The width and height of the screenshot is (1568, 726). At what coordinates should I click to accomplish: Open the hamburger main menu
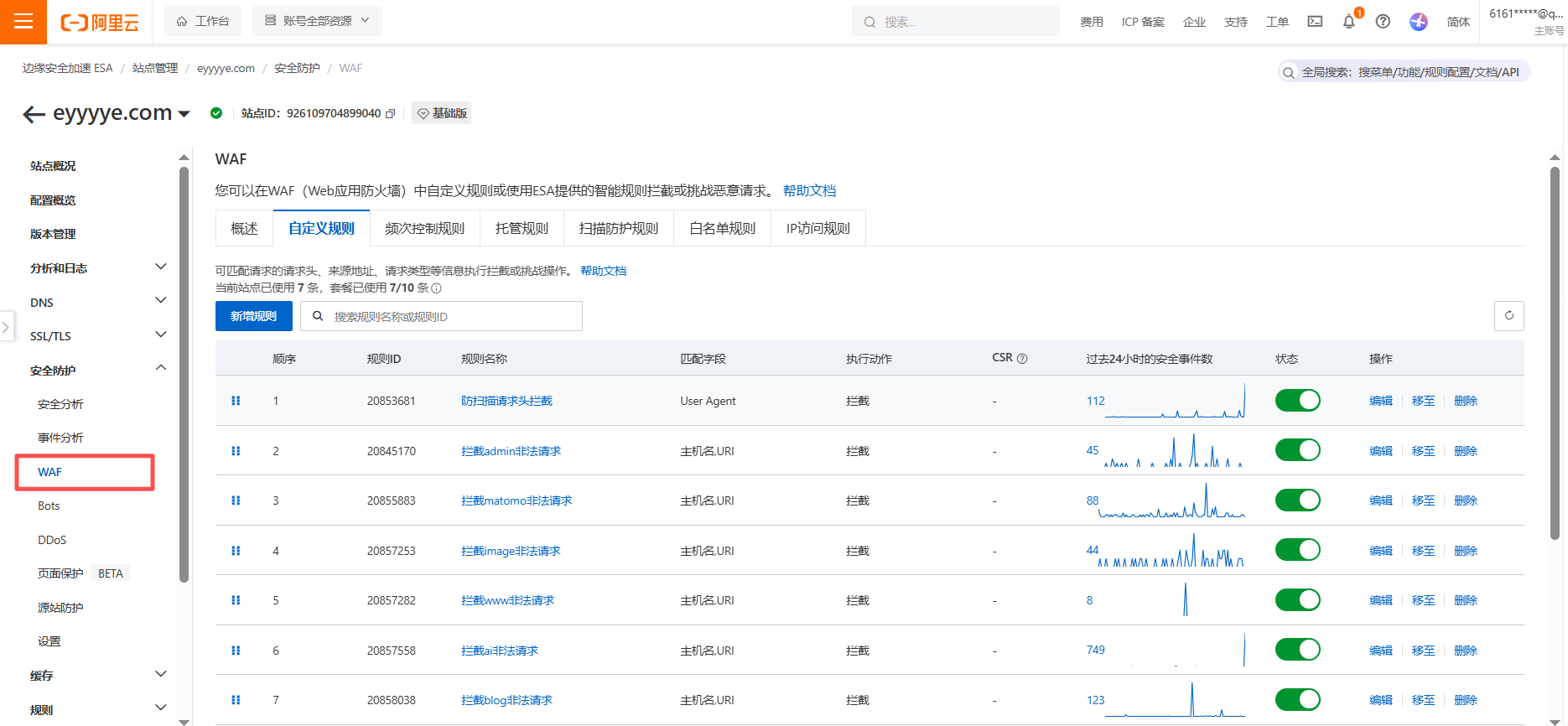point(23,22)
